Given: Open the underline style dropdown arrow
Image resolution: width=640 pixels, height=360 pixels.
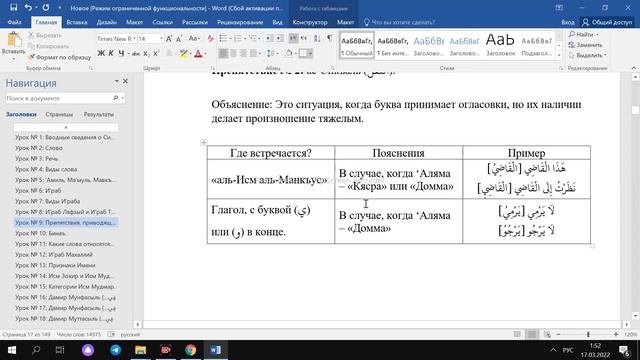Looking at the screenshot, I should (128, 53).
